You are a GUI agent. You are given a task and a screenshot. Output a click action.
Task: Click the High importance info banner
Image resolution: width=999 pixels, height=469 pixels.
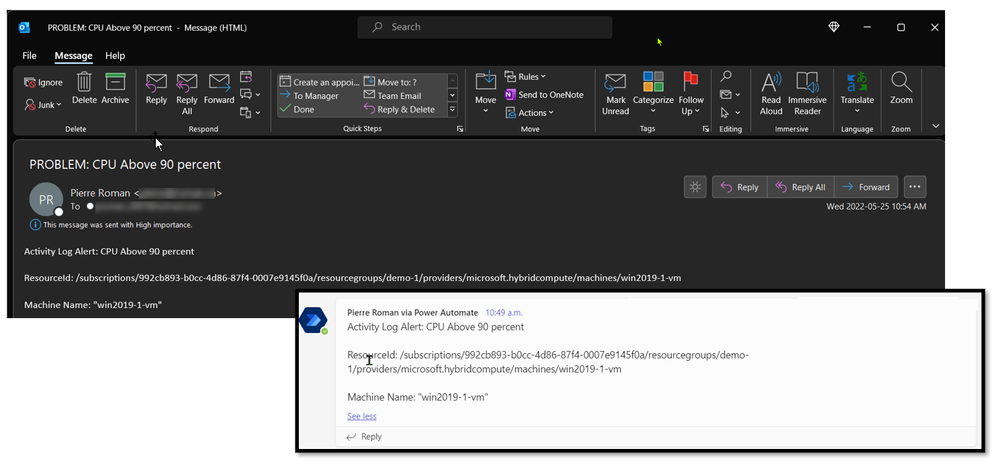click(111, 225)
